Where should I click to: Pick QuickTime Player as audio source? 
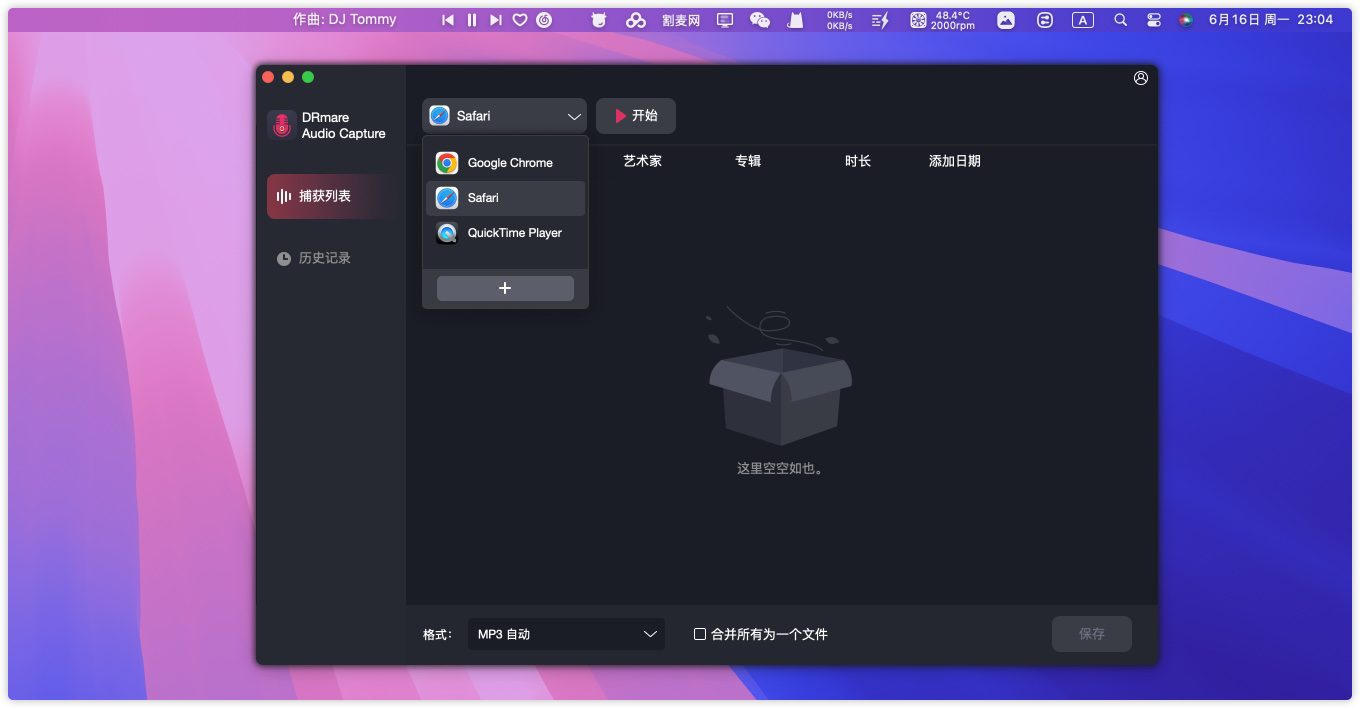pos(505,233)
